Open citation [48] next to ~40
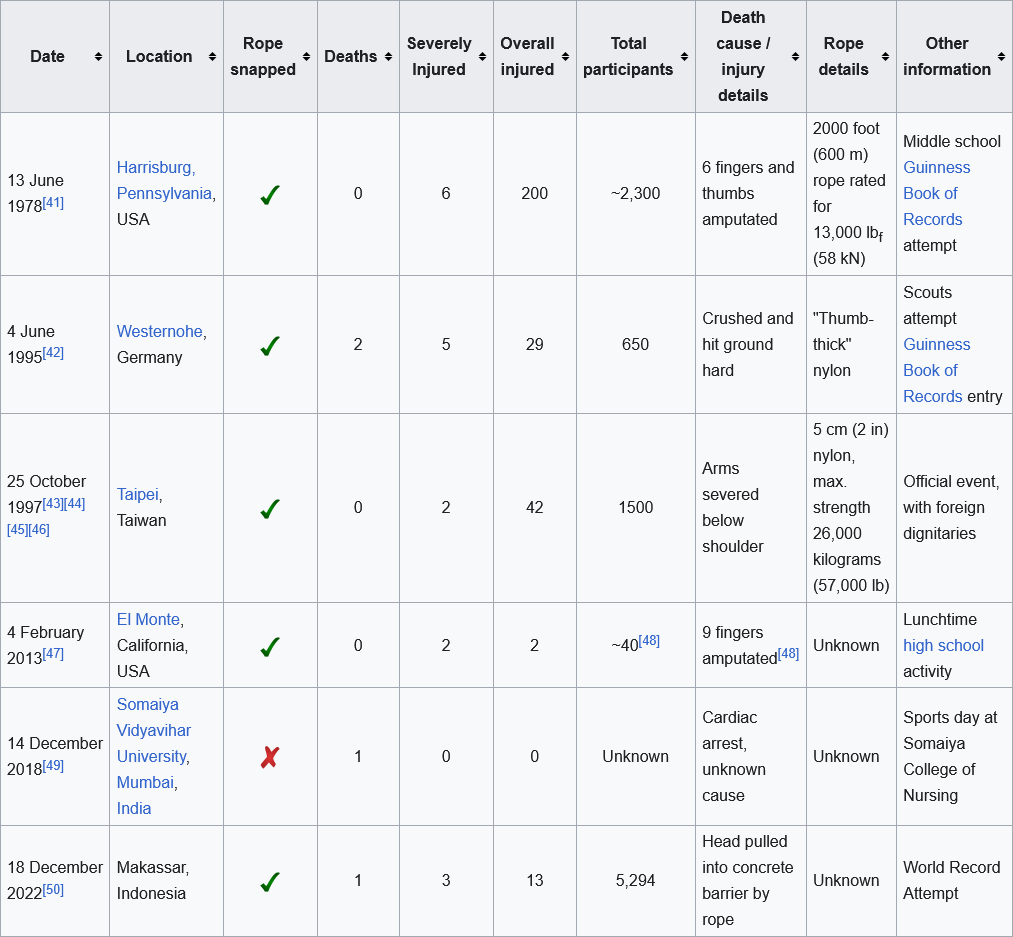This screenshot has width=1013, height=937. tap(649, 640)
